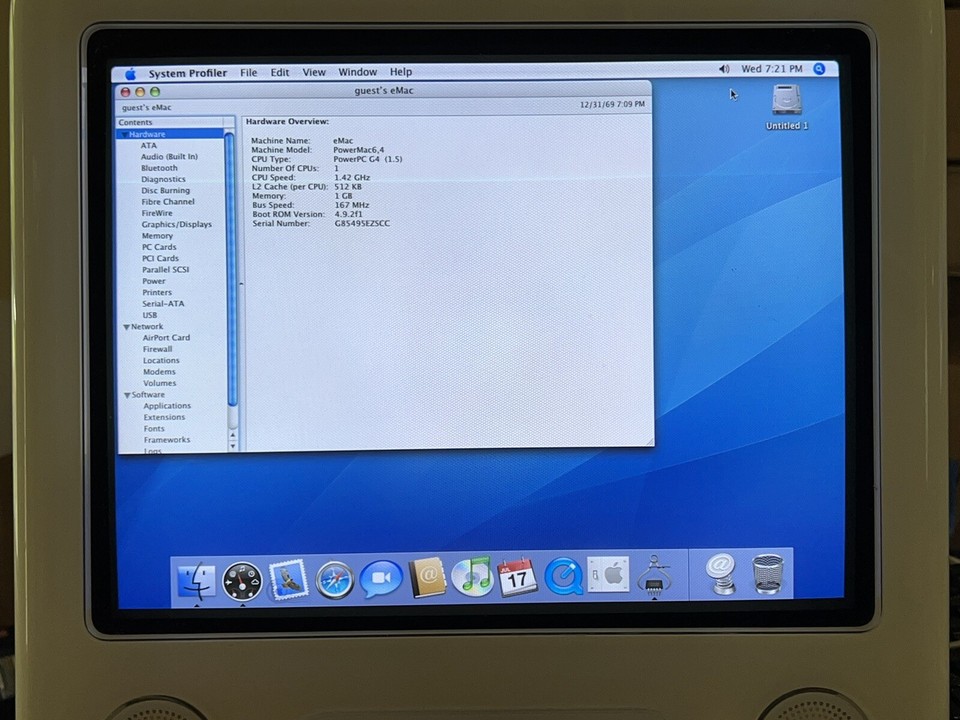
Task: Open Mail from the Dock
Action: (x=288, y=576)
